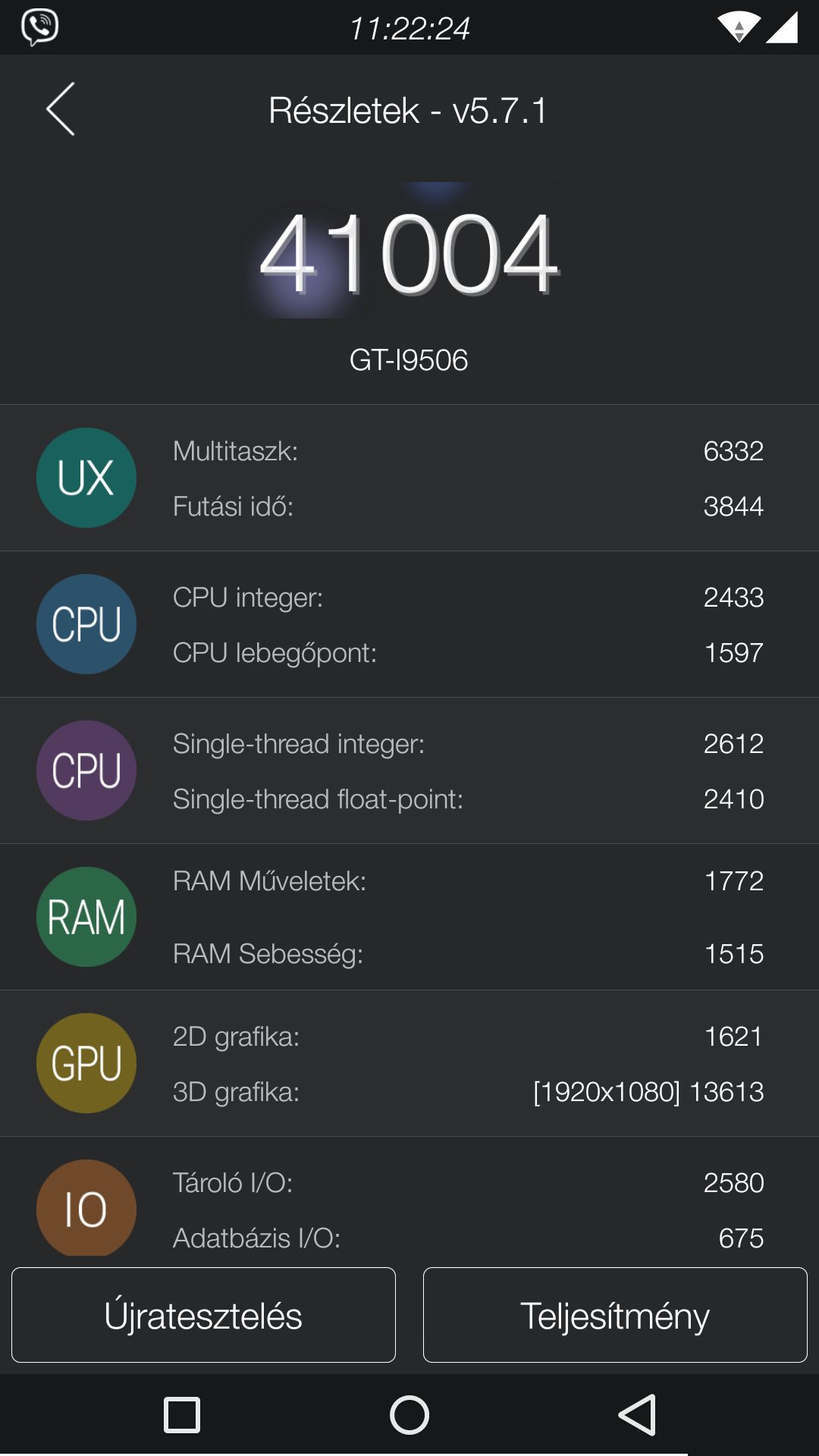Select the brown IO category icon
The height and width of the screenshot is (1456, 819).
click(x=86, y=1208)
